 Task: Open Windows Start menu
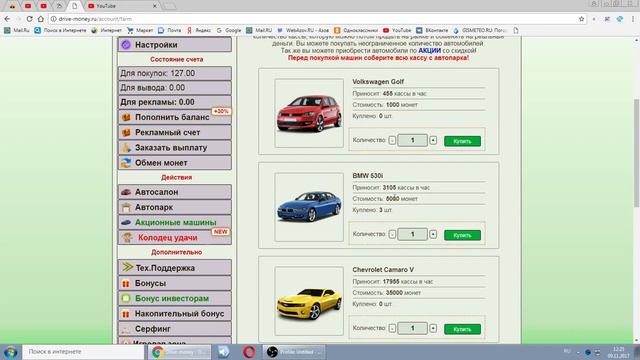(x=10, y=352)
